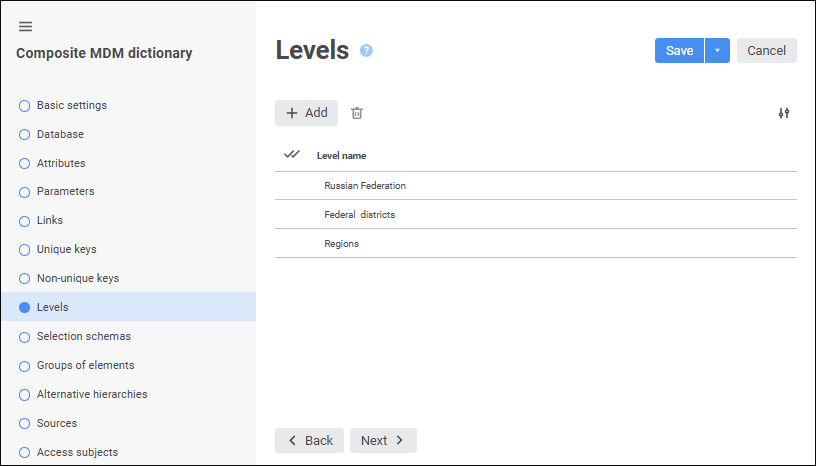816x466 pixels.
Task: Open the hamburger navigation menu
Action: (x=25, y=26)
